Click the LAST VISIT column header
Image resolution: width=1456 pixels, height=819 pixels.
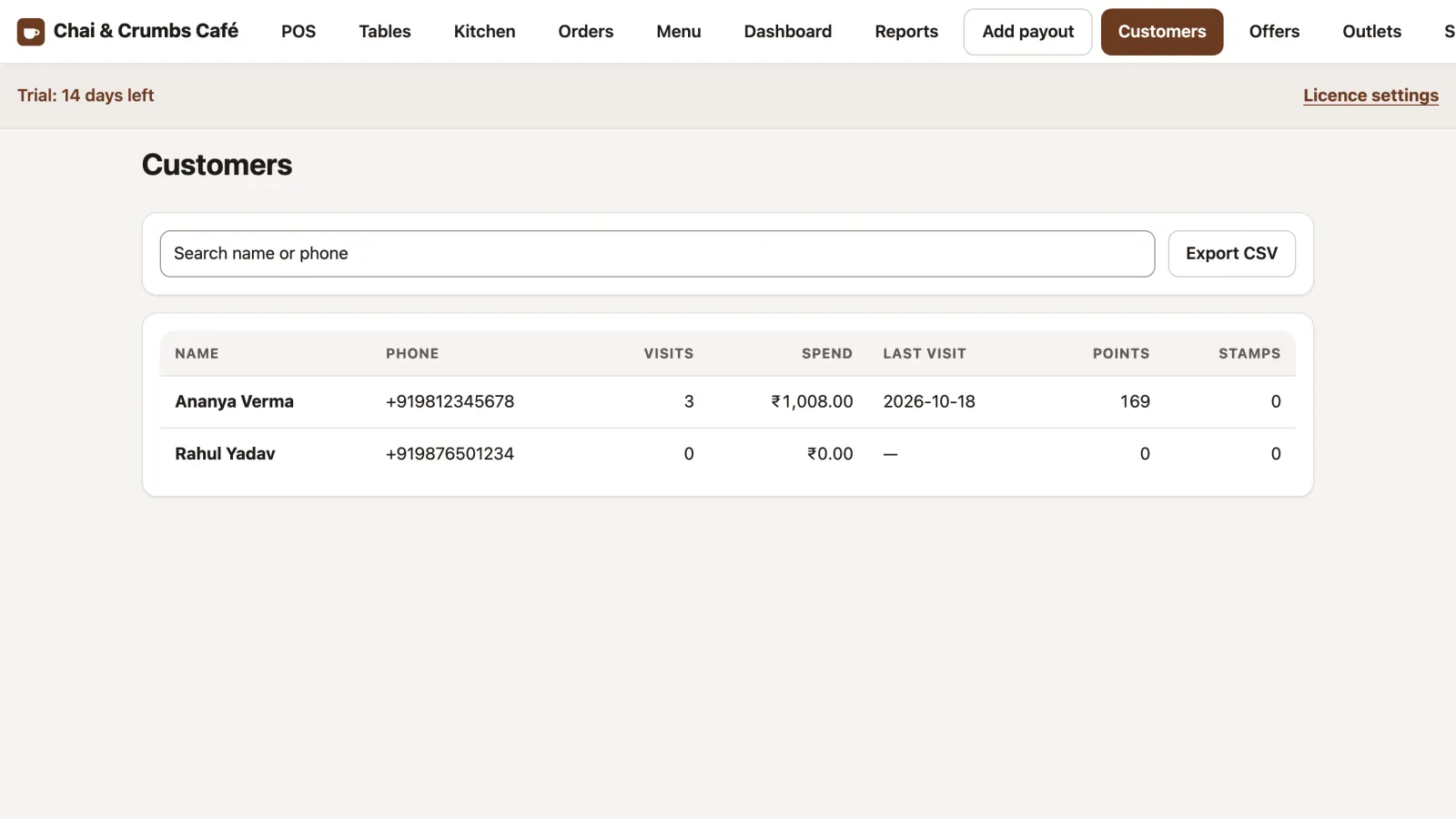tap(925, 354)
